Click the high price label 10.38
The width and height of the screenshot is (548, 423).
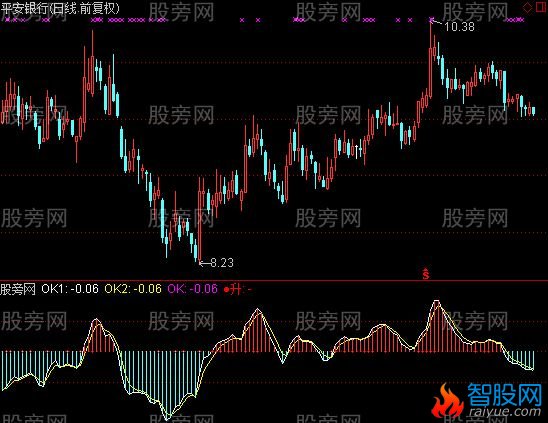[459, 27]
